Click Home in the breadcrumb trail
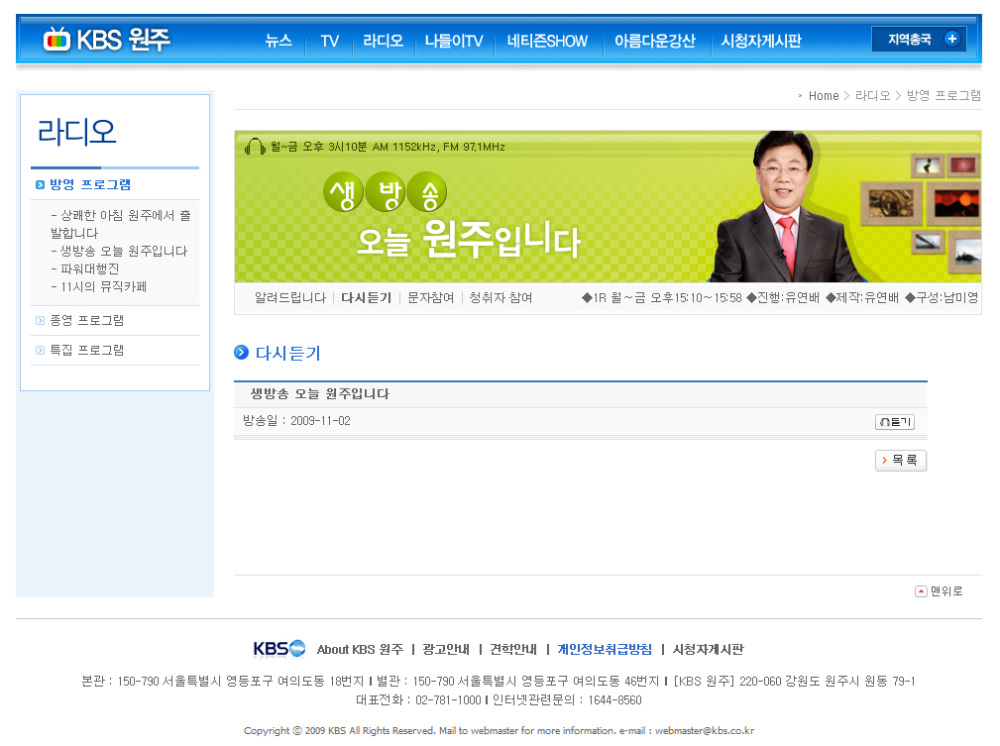 tap(823, 95)
